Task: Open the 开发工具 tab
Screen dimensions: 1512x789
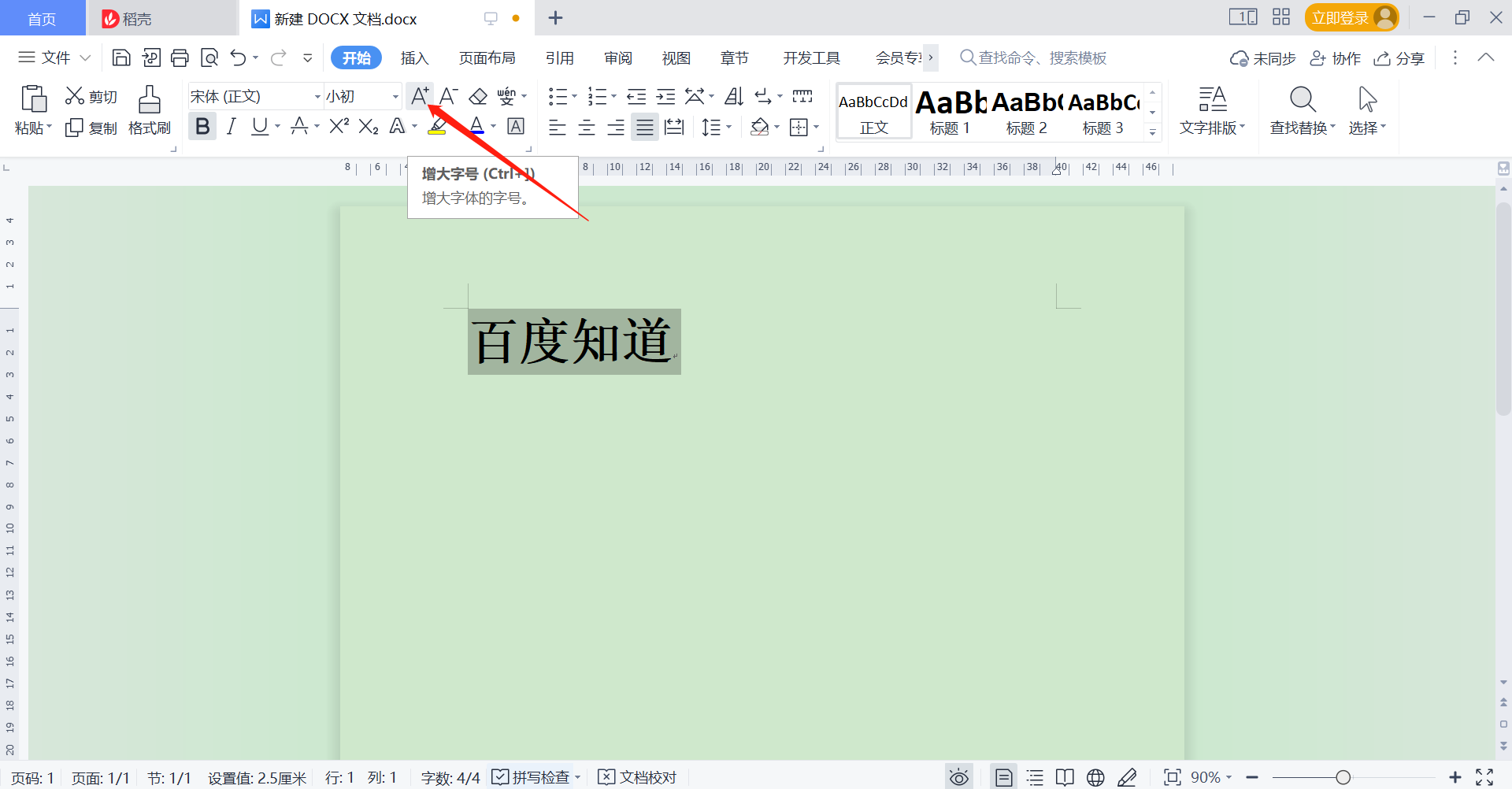Action: point(812,58)
